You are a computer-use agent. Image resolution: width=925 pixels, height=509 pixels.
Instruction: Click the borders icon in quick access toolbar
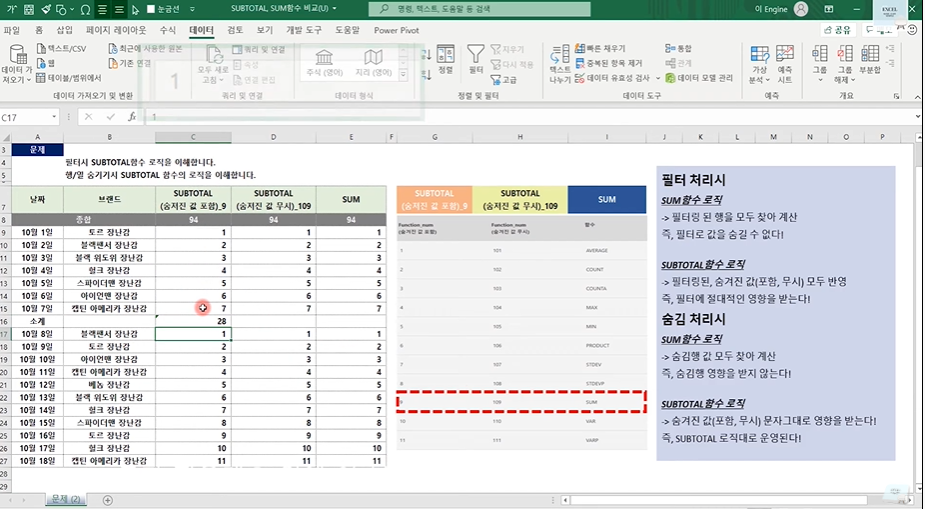pos(28,9)
